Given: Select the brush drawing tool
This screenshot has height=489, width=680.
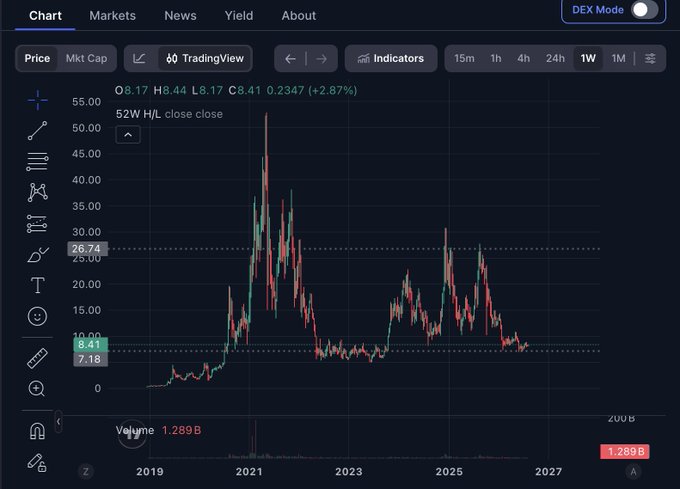Looking at the screenshot, I should (x=37, y=255).
